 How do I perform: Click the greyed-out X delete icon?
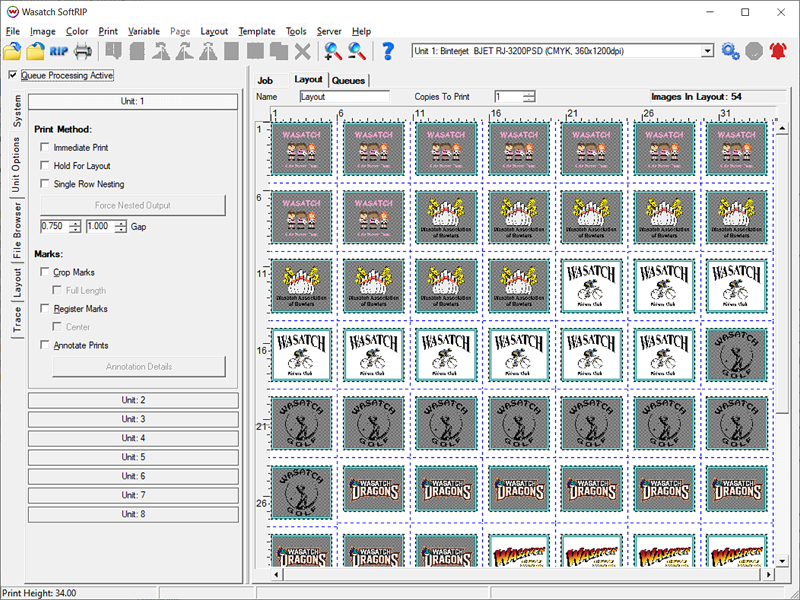[x=303, y=51]
